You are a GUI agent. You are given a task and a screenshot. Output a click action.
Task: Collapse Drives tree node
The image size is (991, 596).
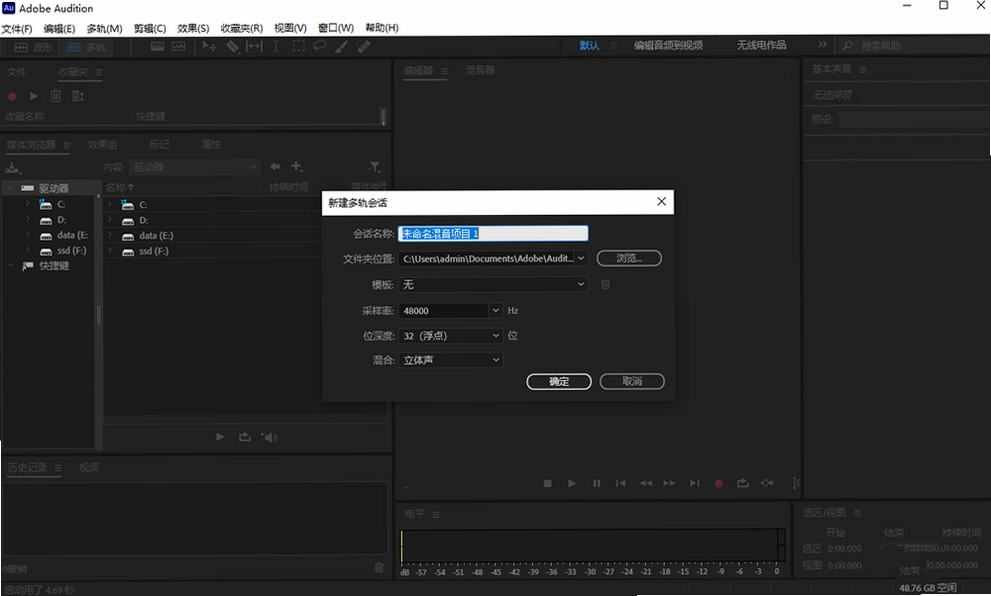click(11, 188)
